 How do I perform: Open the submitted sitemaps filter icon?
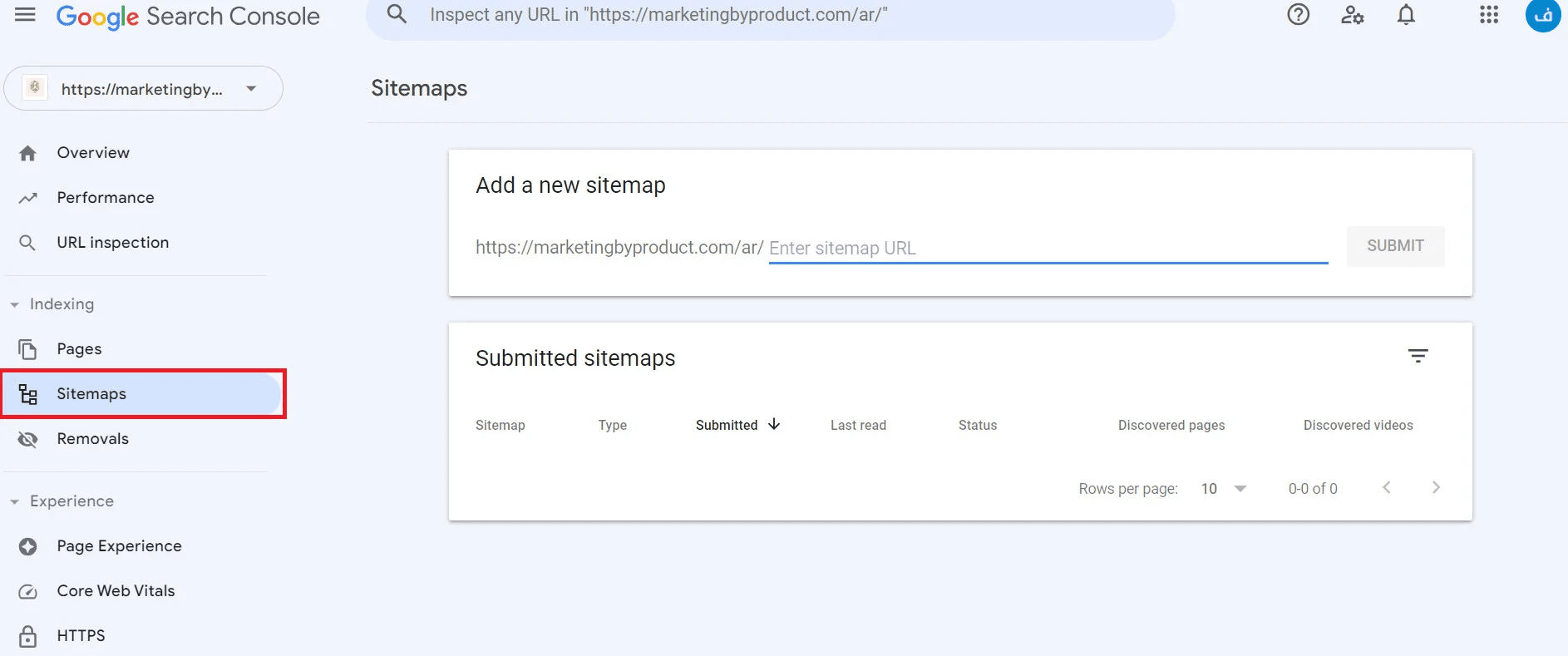coord(1418,356)
